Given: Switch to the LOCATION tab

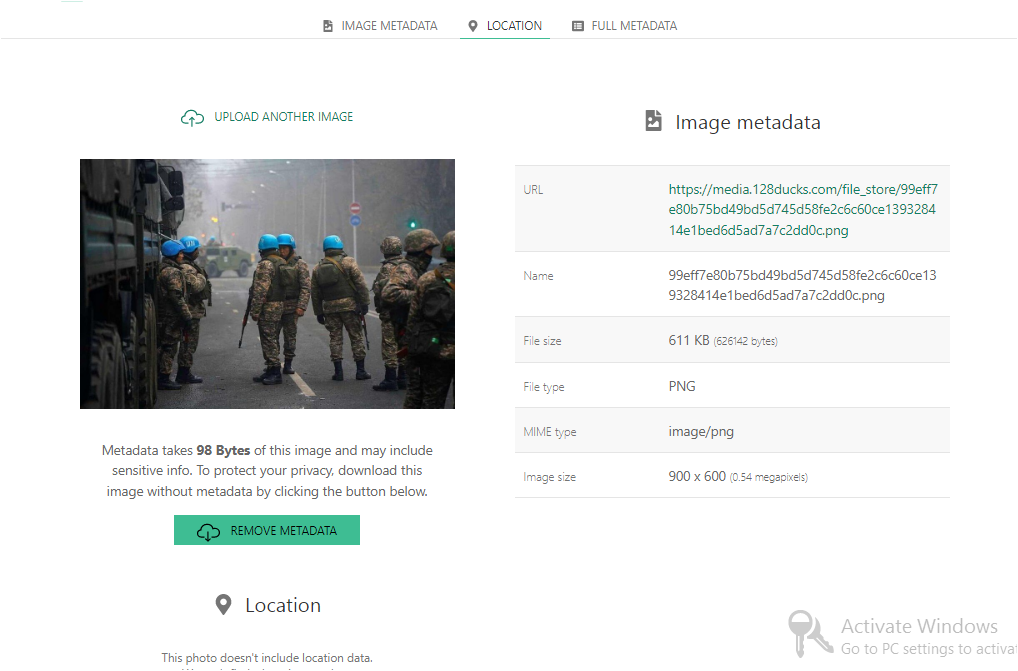Looking at the screenshot, I should pyautogui.click(x=505, y=26).
